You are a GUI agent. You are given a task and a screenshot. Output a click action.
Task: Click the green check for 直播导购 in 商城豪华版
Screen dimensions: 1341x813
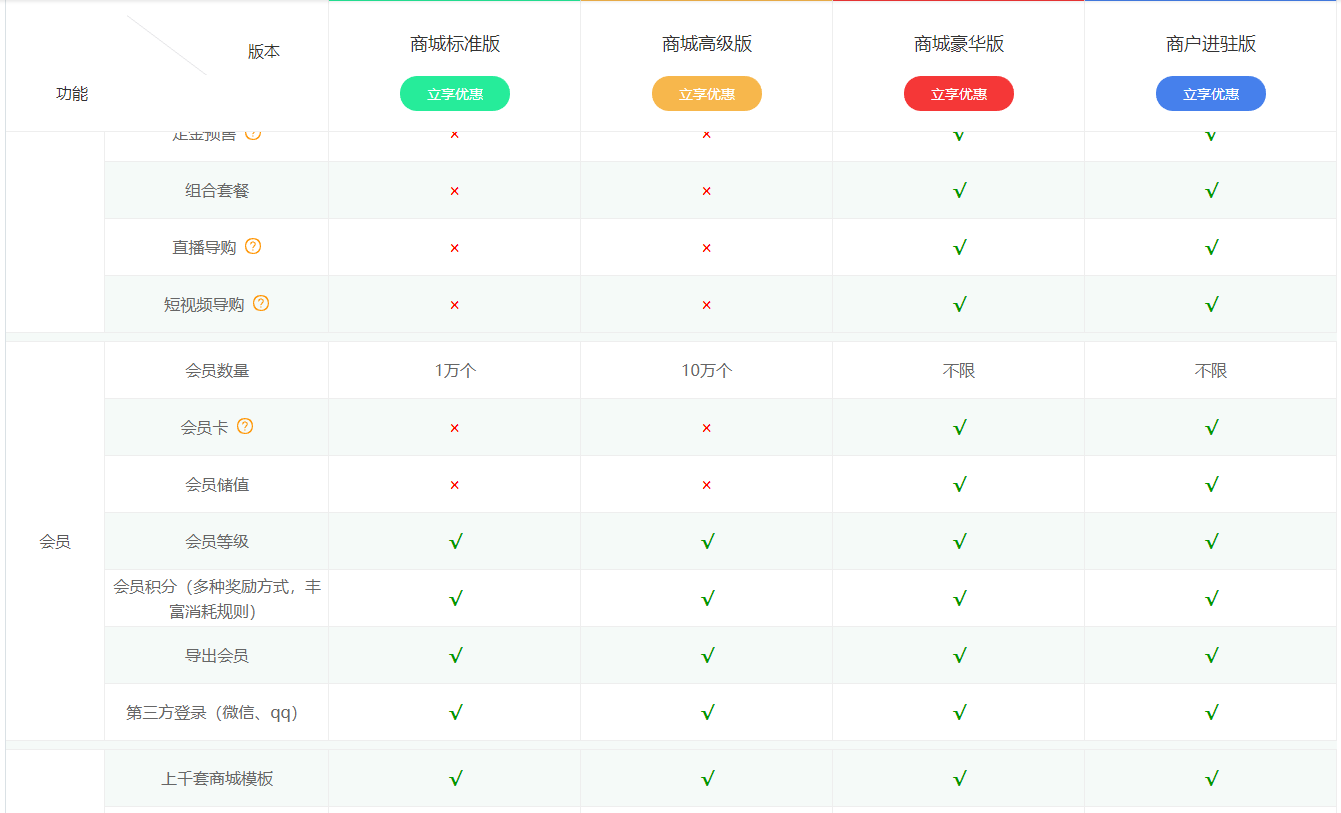(960, 248)
